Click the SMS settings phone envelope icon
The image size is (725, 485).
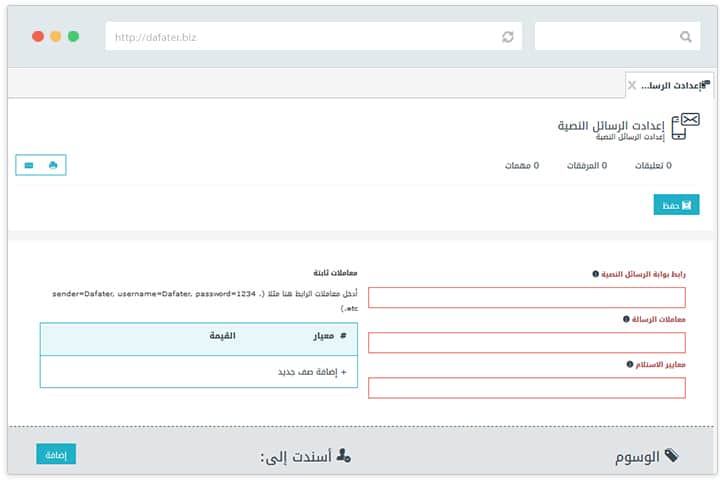pos(685,126)
